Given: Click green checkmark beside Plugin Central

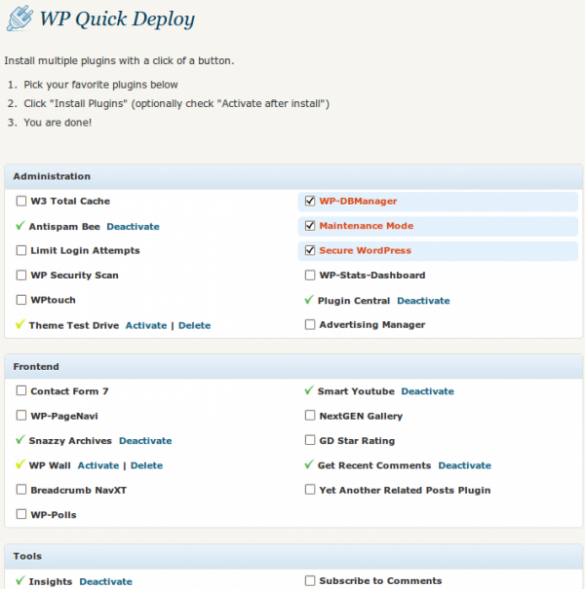Looking at the screenshot, I should click(309, 300).
